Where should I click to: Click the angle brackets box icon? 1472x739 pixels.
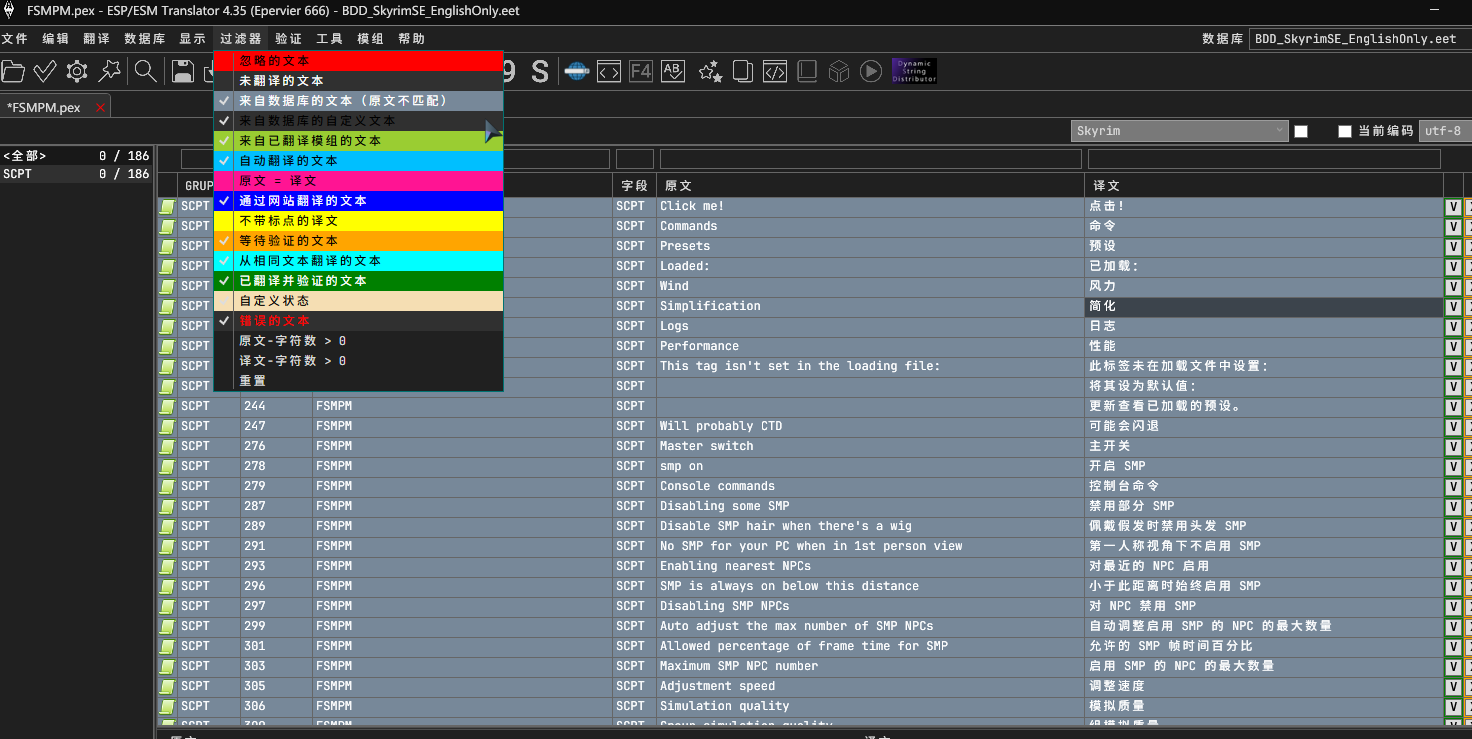pos(609,71)
